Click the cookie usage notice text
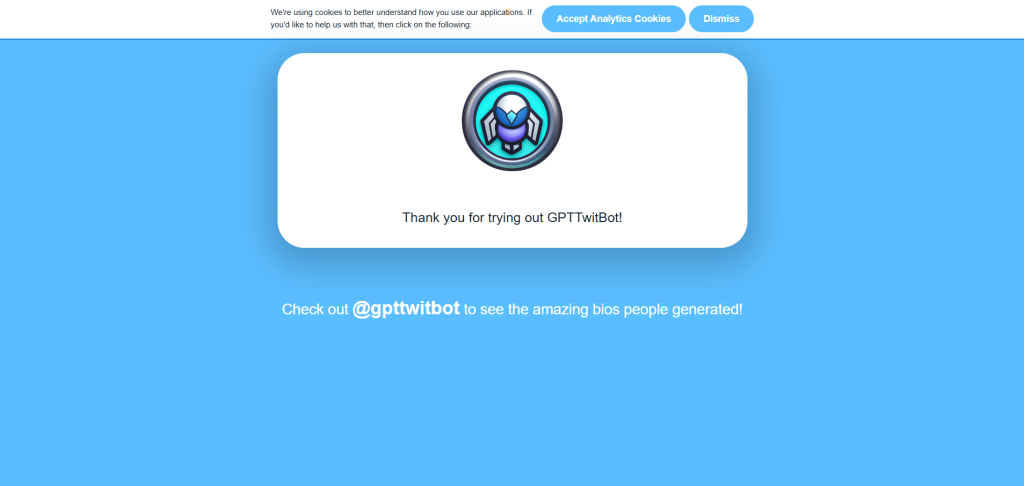This screenshot has height=486, width=1024. click(x=401, y=18)
